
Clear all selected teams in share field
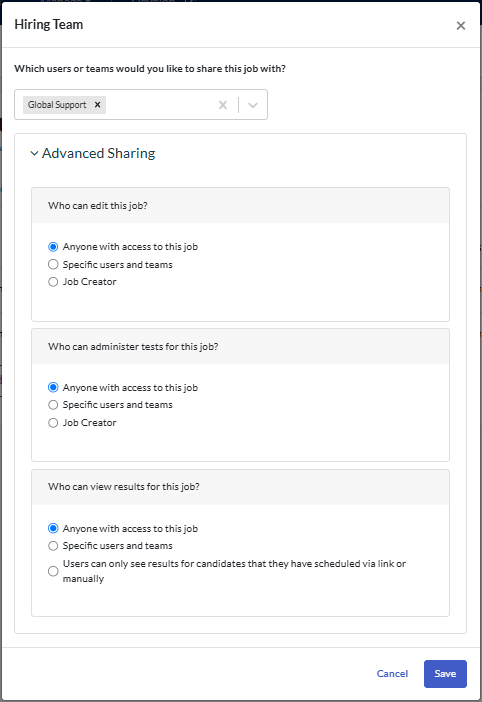(x=222, y=105)
